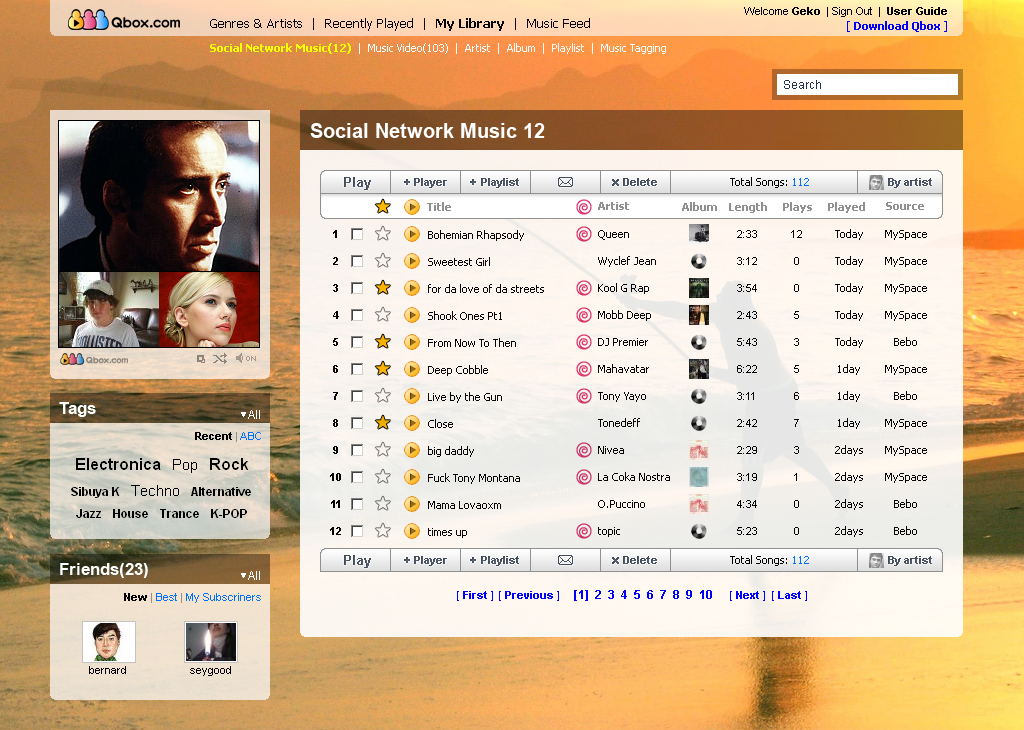The height and width of the screenshot is (730, 1024).
Task: Star the Sweetest Girl song
Action: (383, 261)
